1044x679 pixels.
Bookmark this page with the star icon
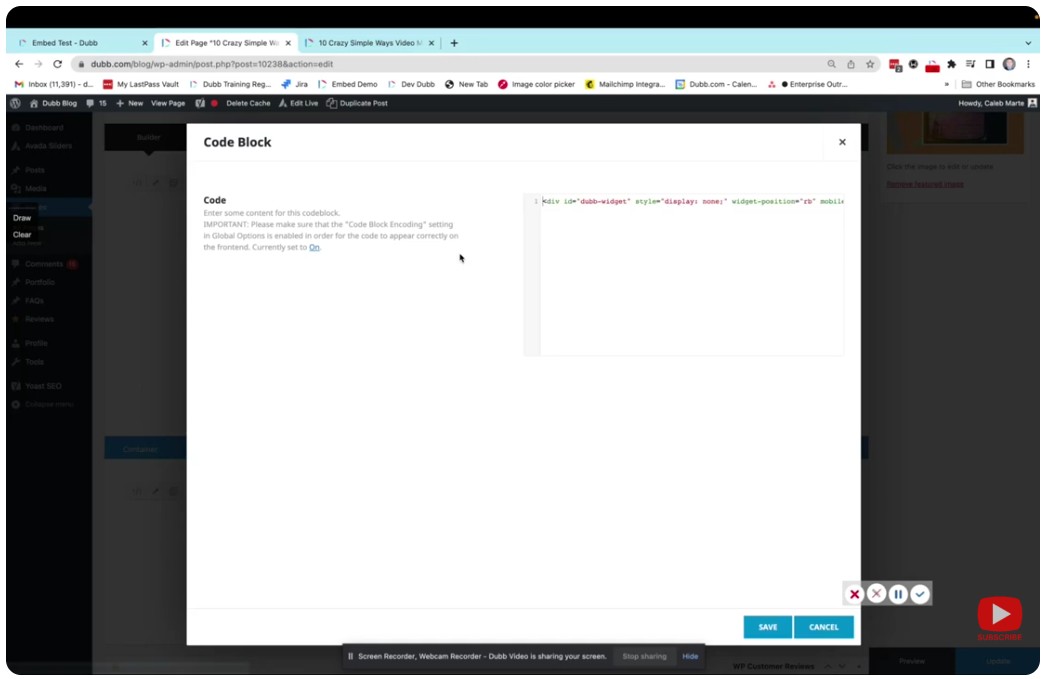(870, 64)
